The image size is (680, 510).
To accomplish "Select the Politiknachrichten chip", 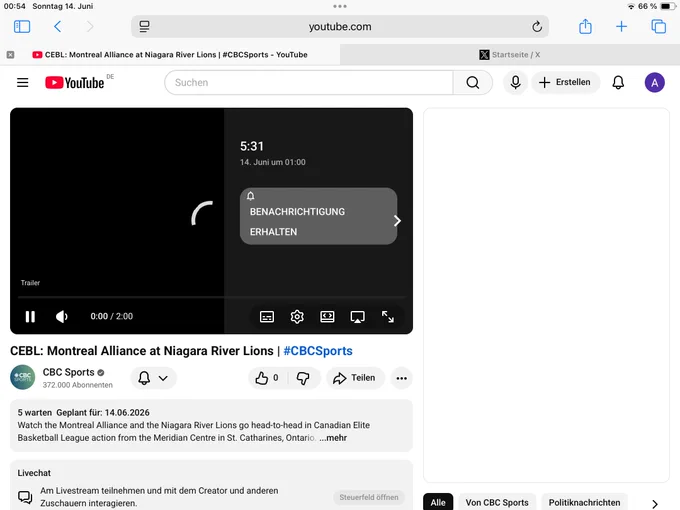I will 584,502.
